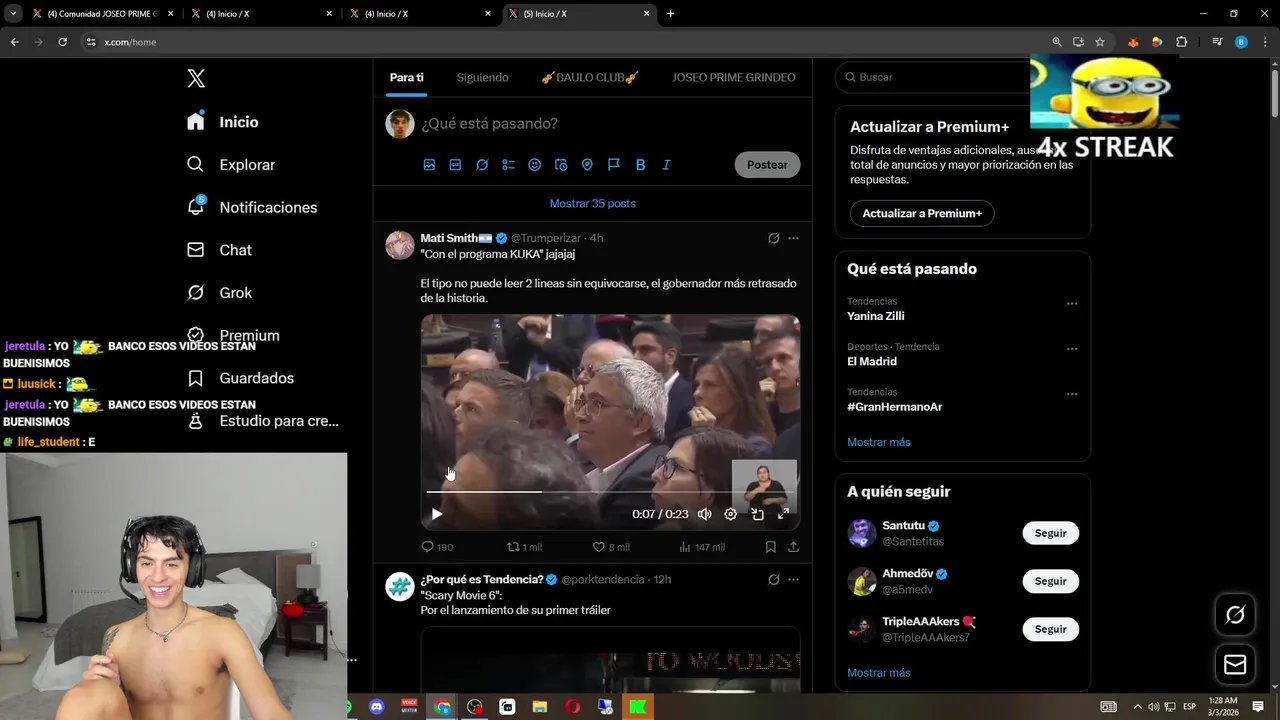The image size is (1280, 720).
Task: Repost Mati Smith's post, 1 mil
Action: point(524,547)
